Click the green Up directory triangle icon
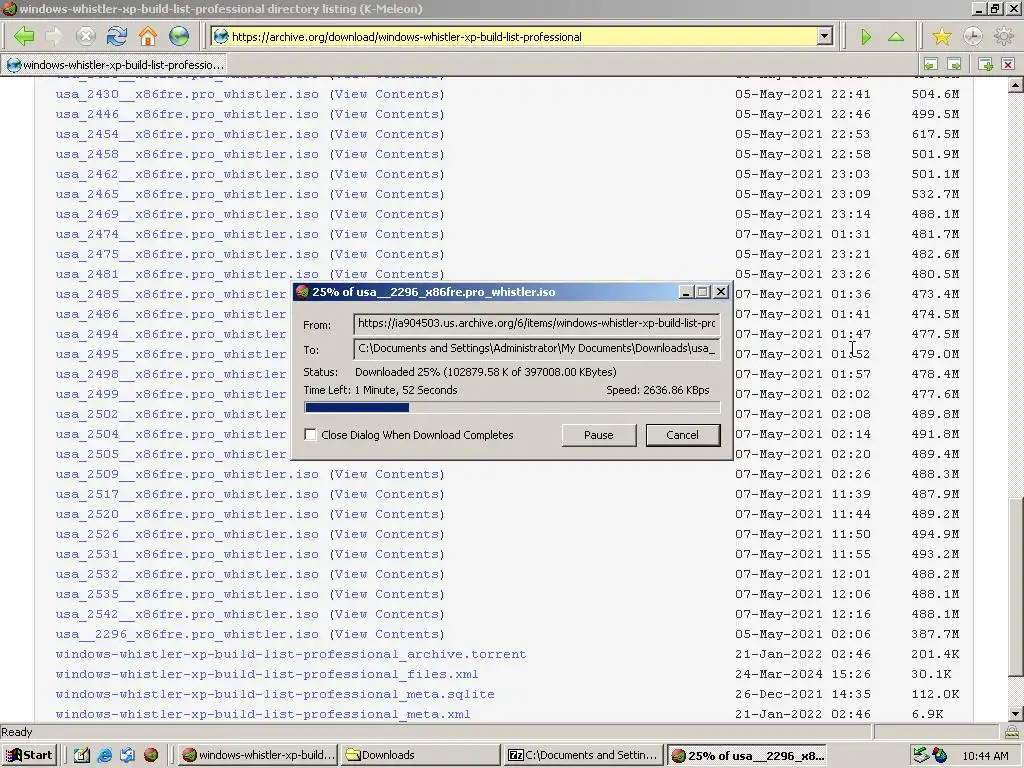 pyautogui.click(x=896, y=37)
